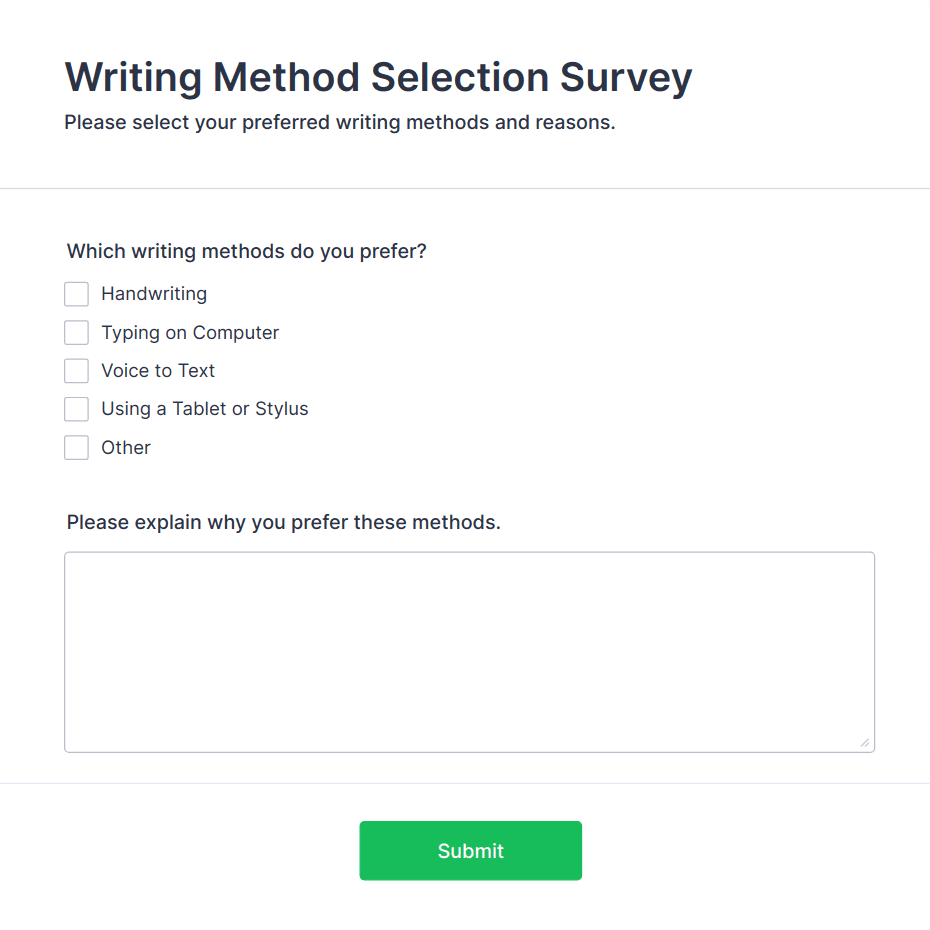The image size is (930, 930).
Task: Check the Typing on Computer option
Action: [77, 332]
